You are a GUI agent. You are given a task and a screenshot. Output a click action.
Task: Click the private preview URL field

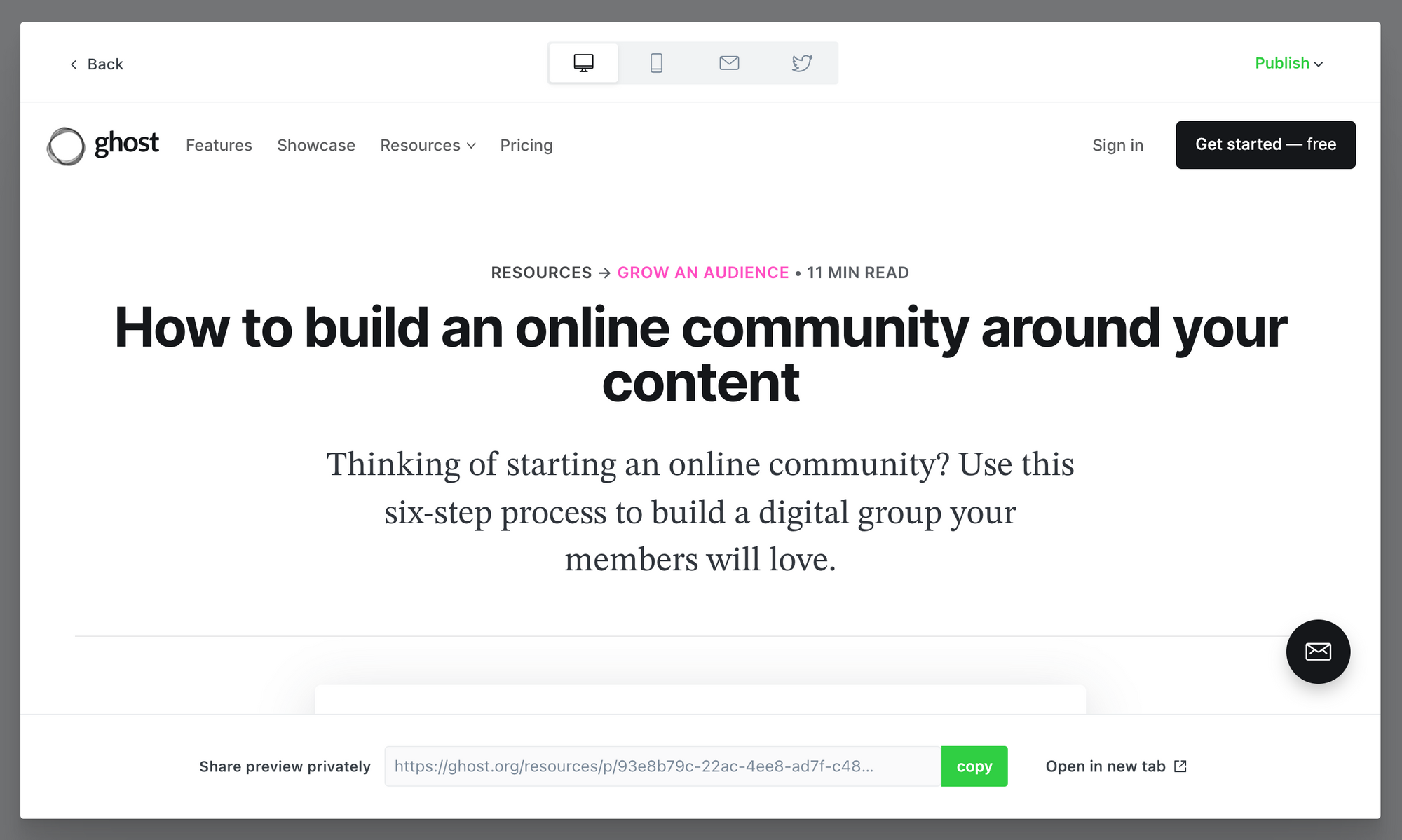coord(662,766)
